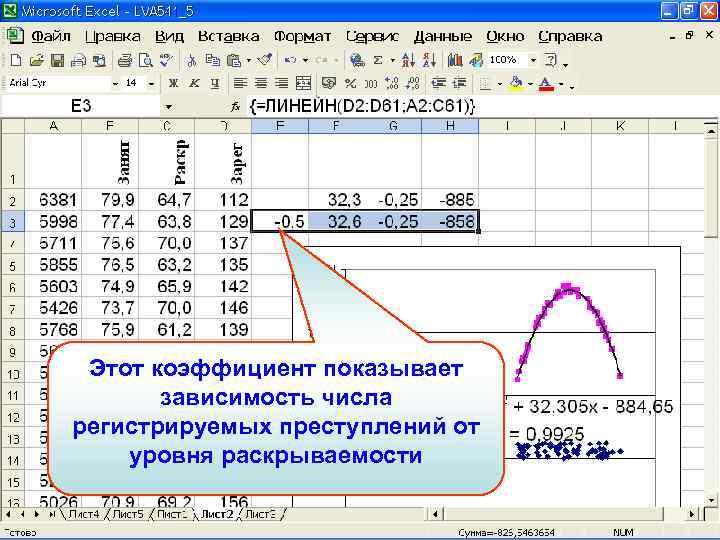Run the spelling check icon
720x540 pixels.
(166, 60)
